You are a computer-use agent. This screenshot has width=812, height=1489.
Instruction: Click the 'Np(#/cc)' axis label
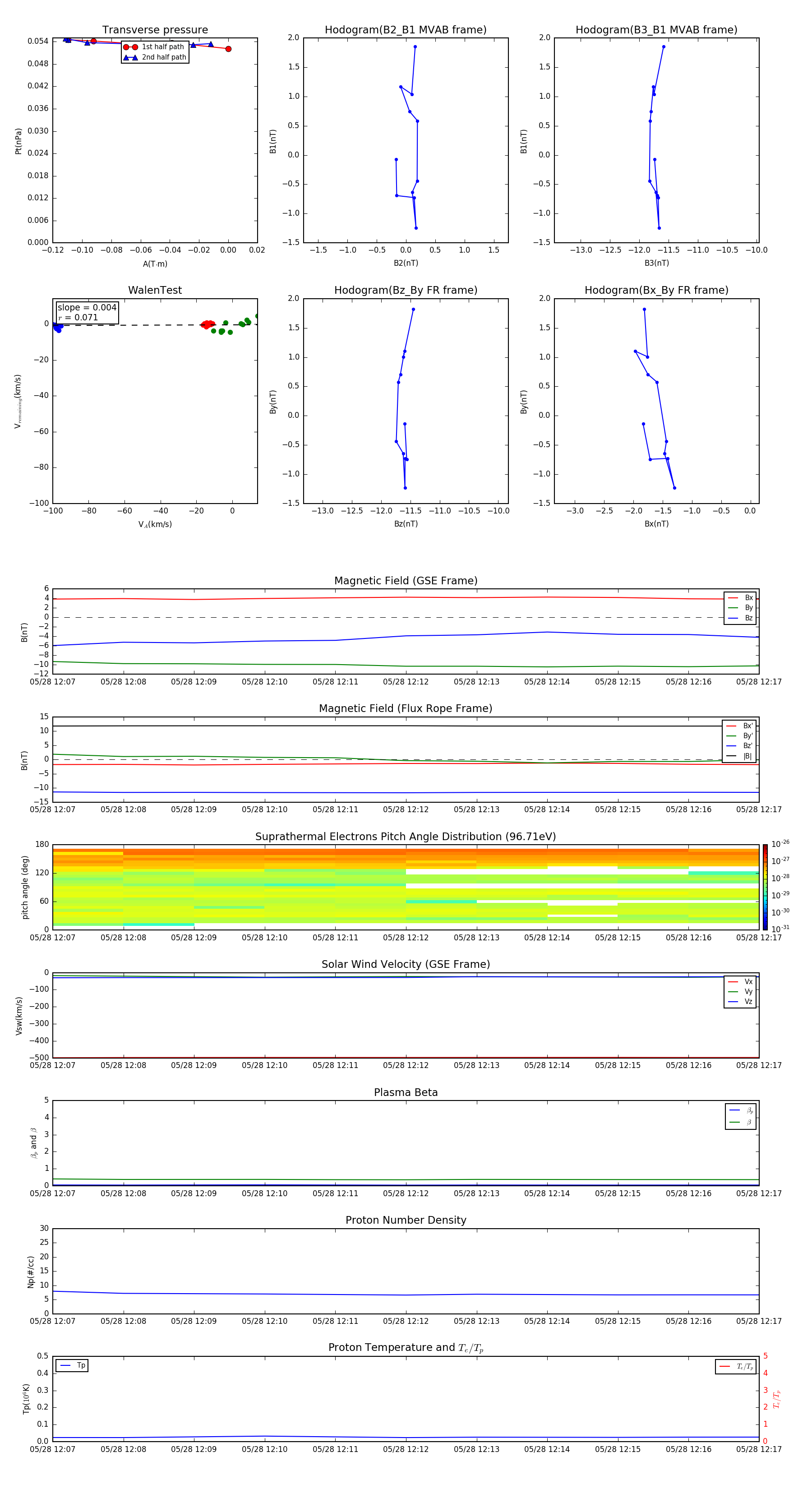31,1272
